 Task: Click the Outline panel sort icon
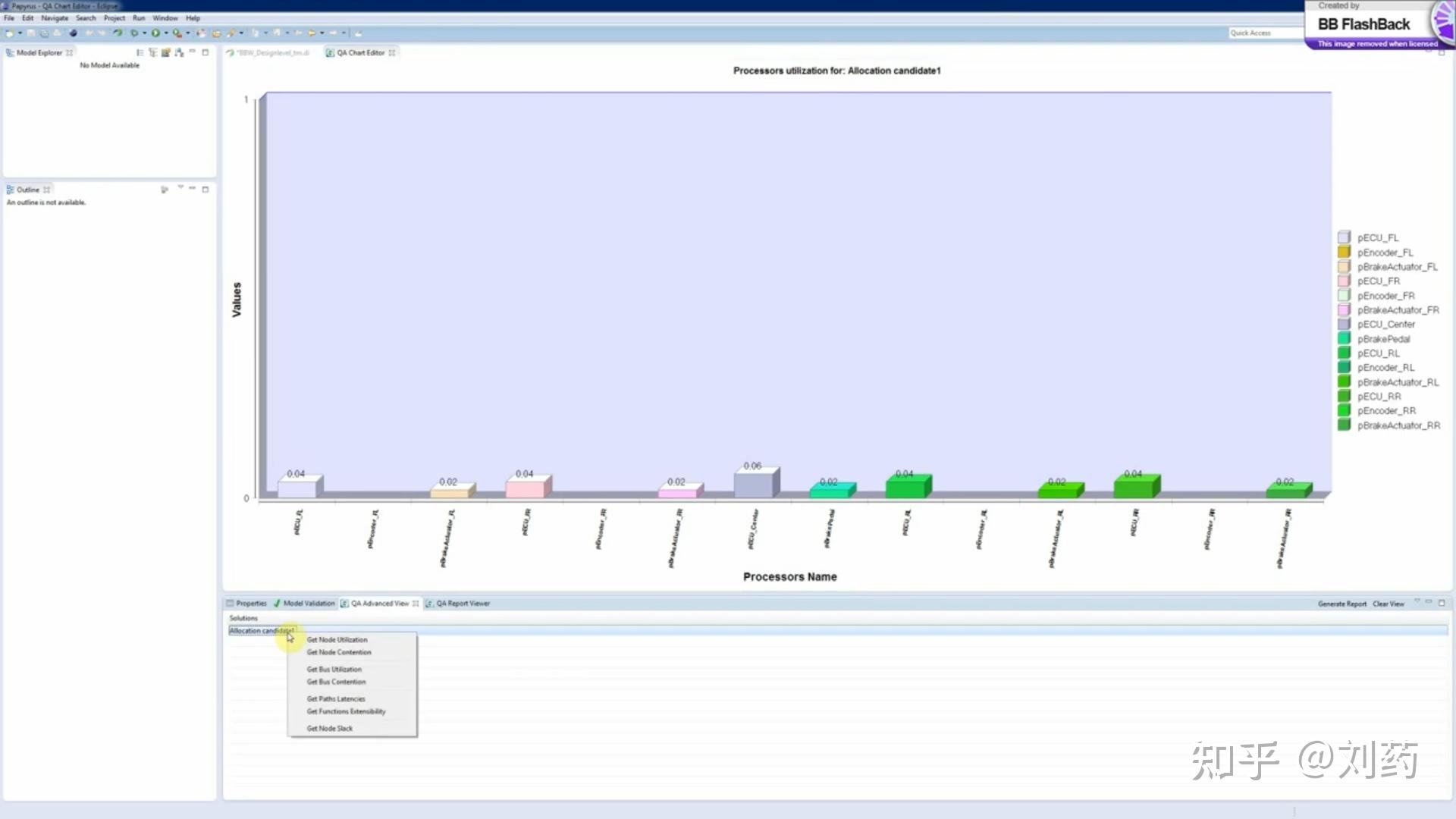pyautogui.click(x=164, y=190)
